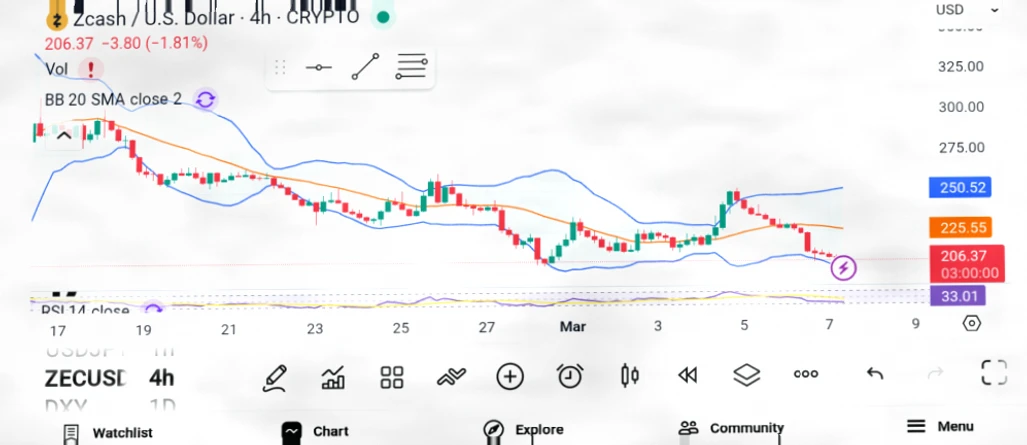The width and height of the screenshot is (1027, 445).
Task: Open the ZECUSD symbol selector
Action: point(85,378)
